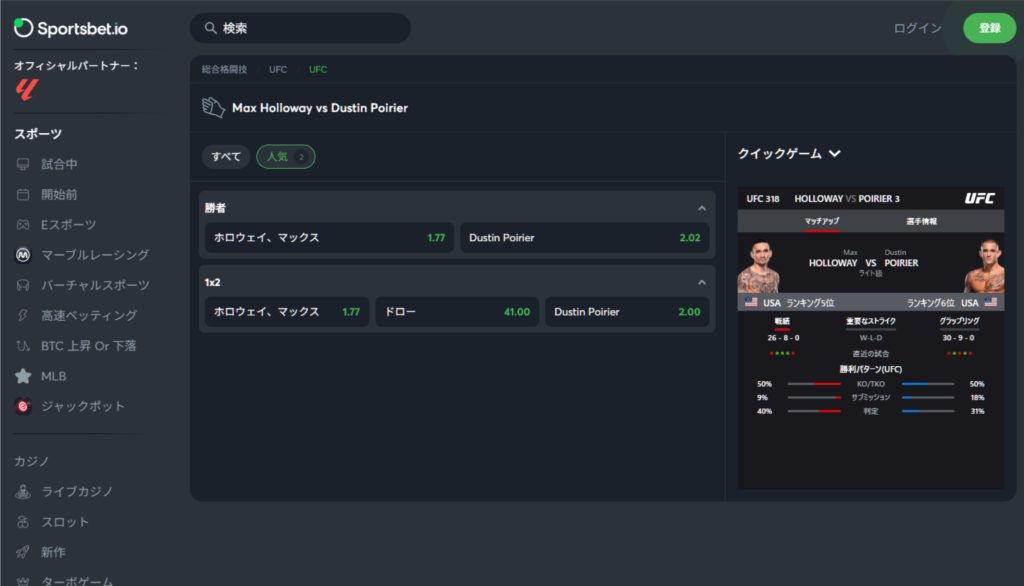Click Max Holloway's fighter photo

(759, 267)
